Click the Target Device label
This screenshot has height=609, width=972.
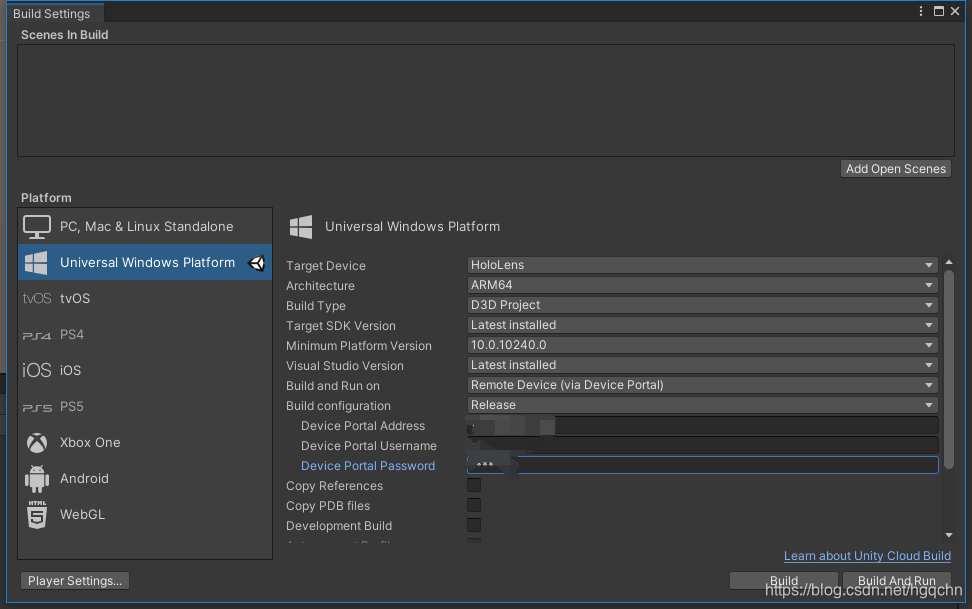point(325,265)
